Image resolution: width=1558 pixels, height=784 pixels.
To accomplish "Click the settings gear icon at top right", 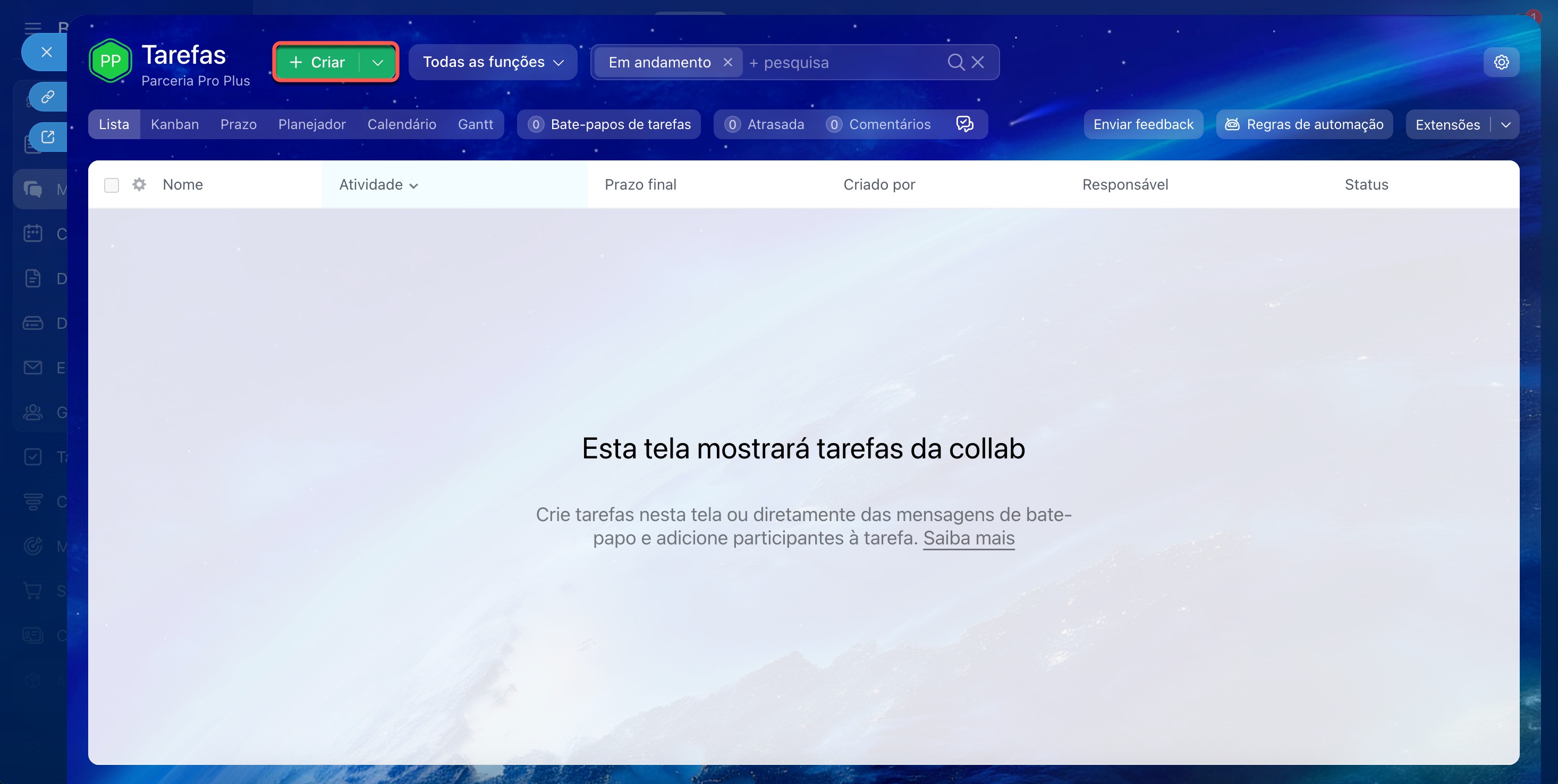I will click(x=1501, y=62).
